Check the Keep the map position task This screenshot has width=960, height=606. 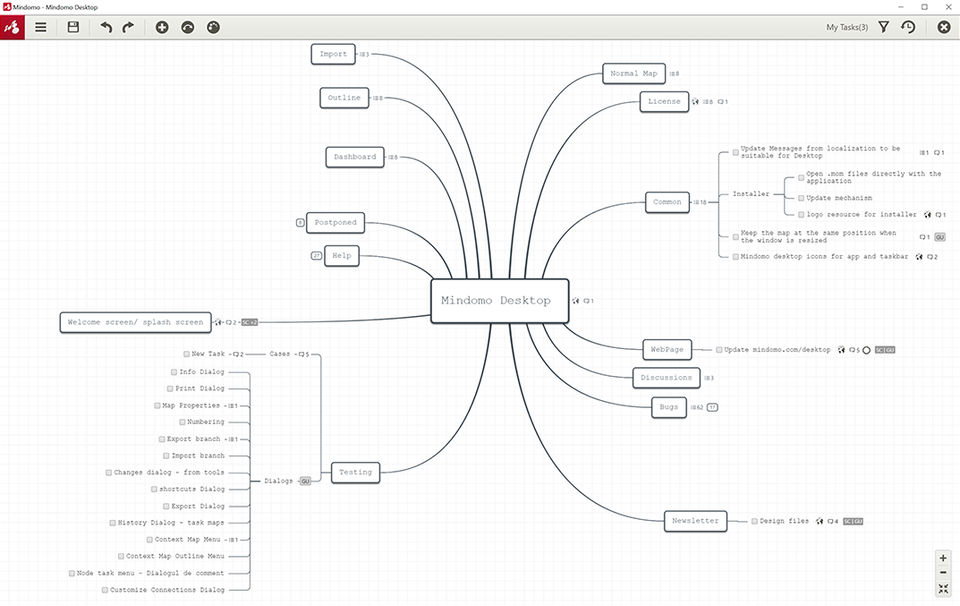[735, 237]
